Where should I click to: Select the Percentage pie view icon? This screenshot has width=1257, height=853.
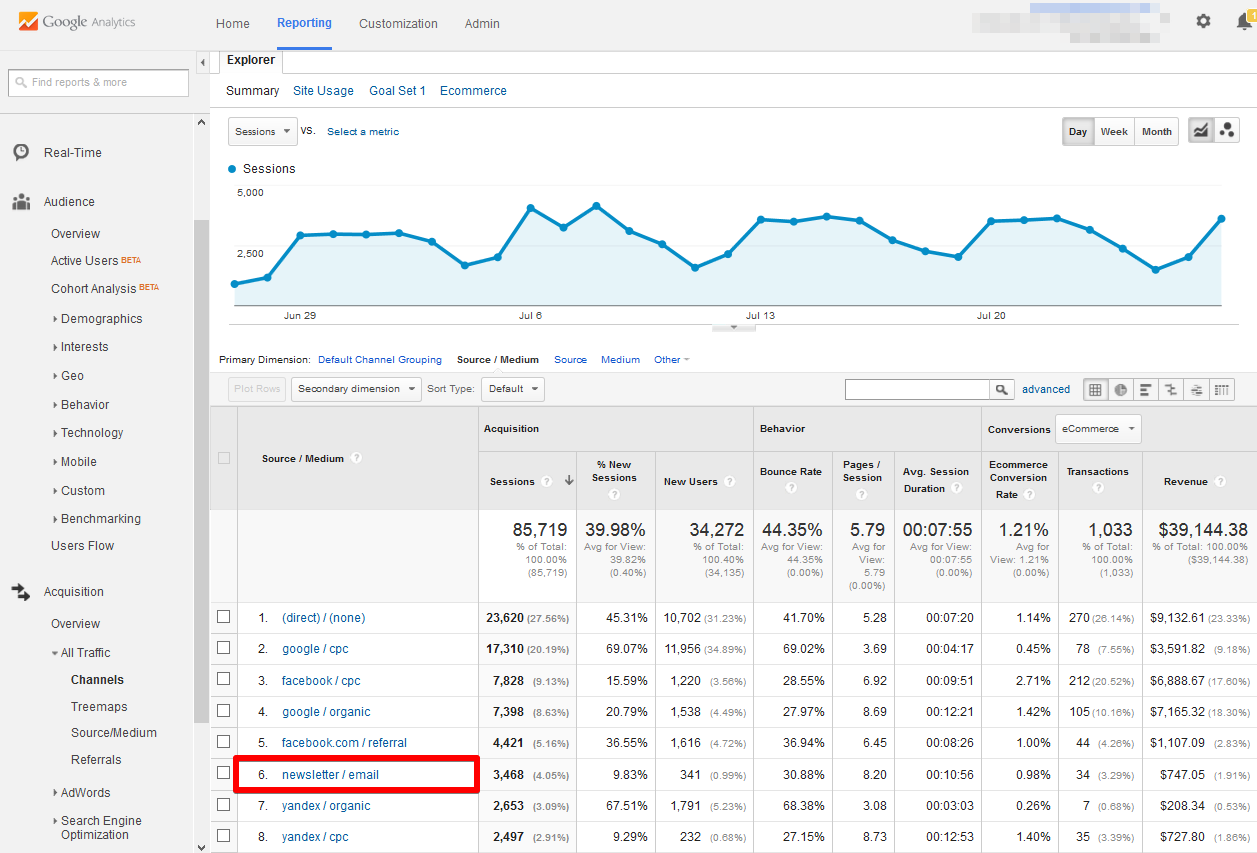(1121, 390)
